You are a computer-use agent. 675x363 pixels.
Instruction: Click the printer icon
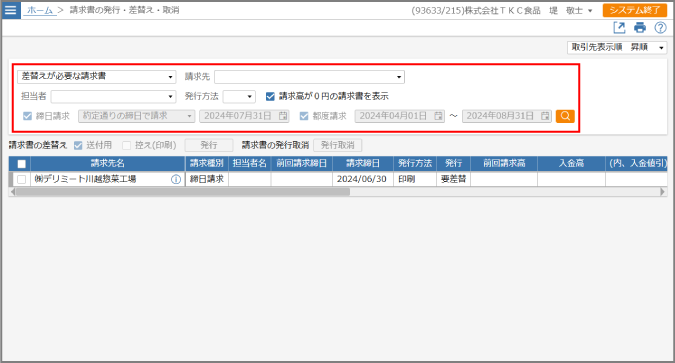[640, 28]
